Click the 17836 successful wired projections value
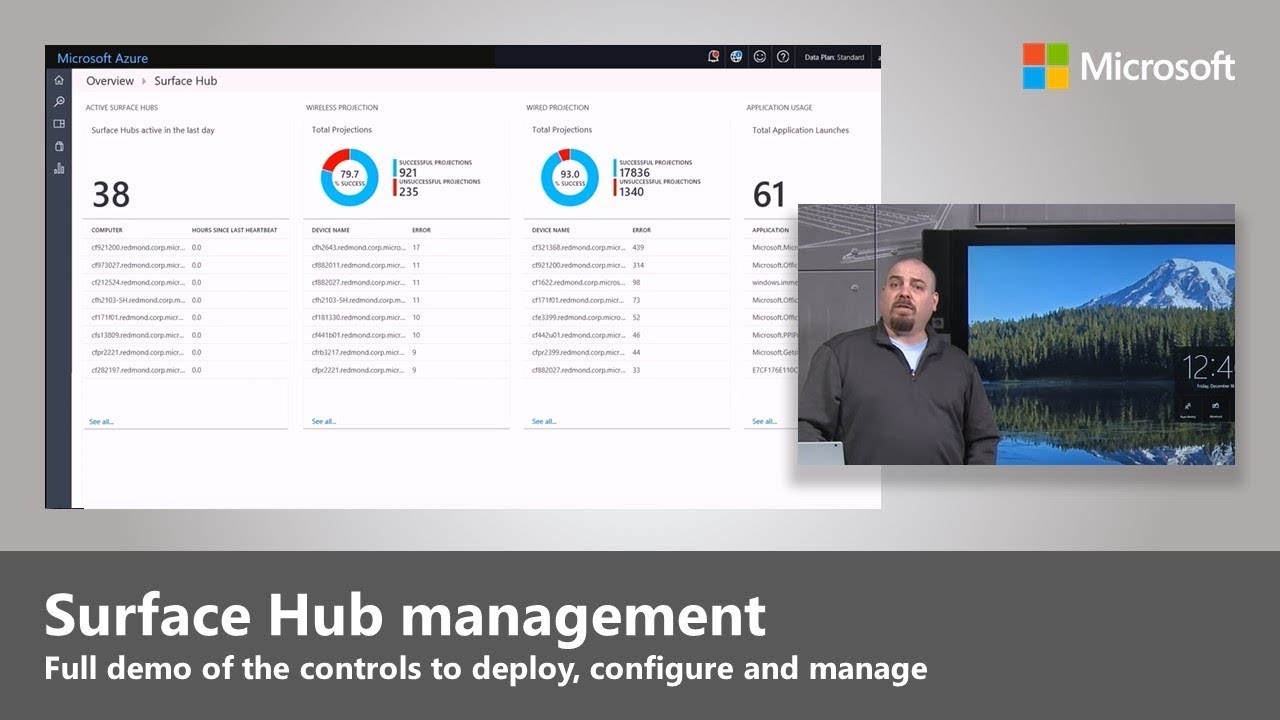 coord(635,173)
